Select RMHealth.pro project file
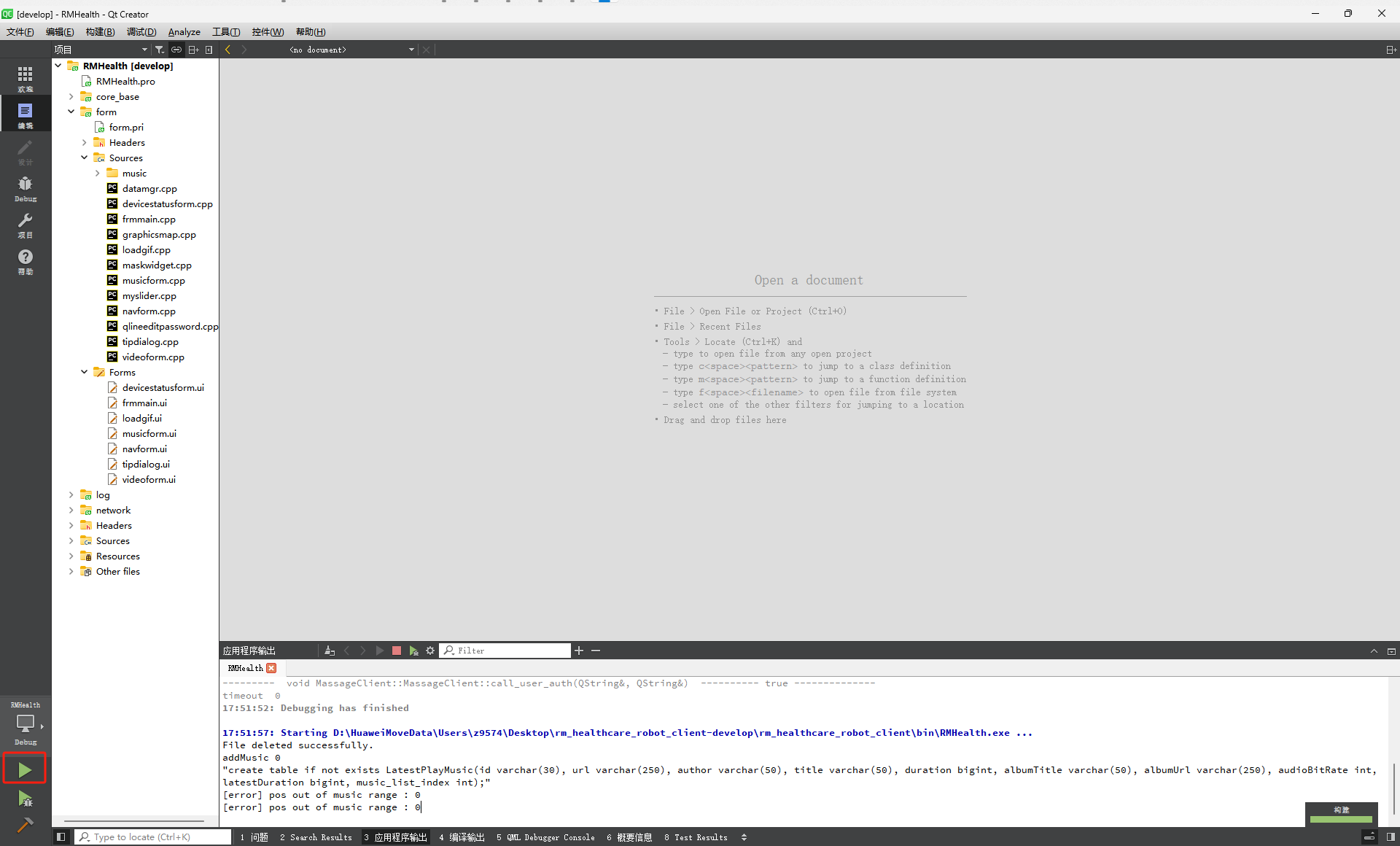 [125, 81]
